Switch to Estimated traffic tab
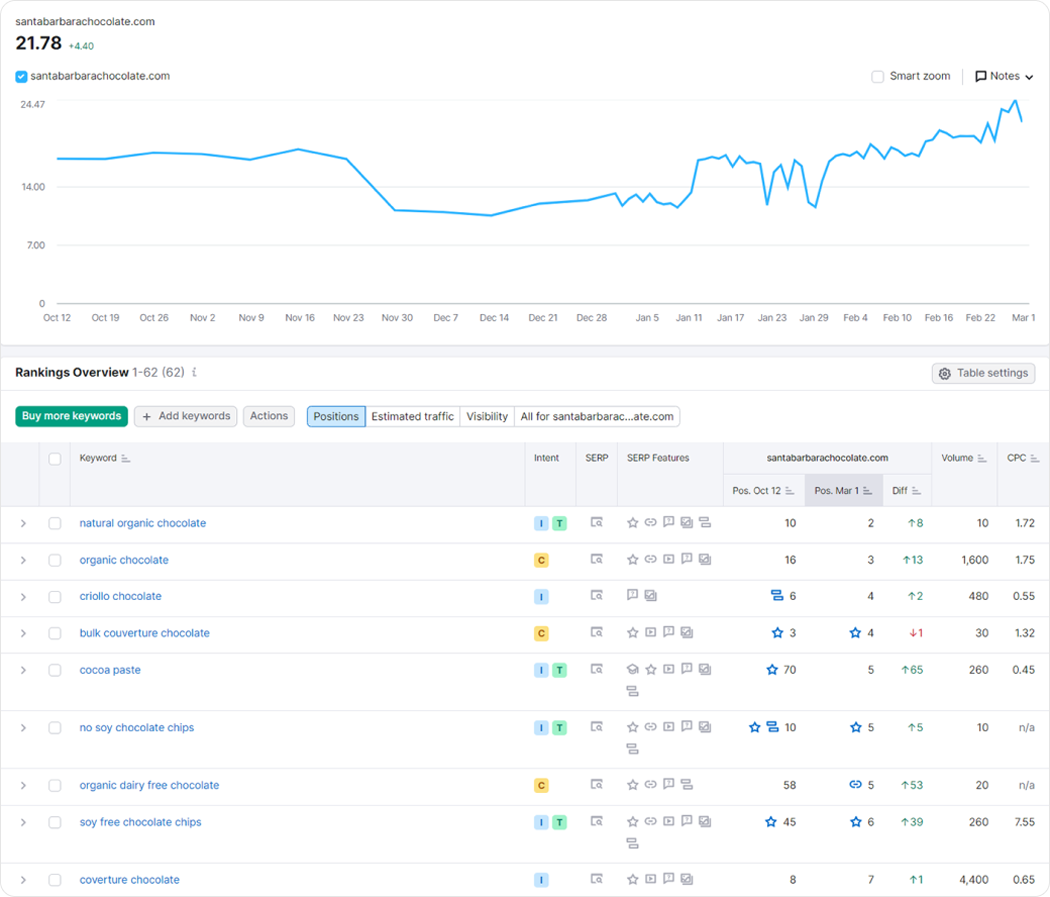Screen dimensions: 1050x897 pyautogui.click(x=412, y=416)
